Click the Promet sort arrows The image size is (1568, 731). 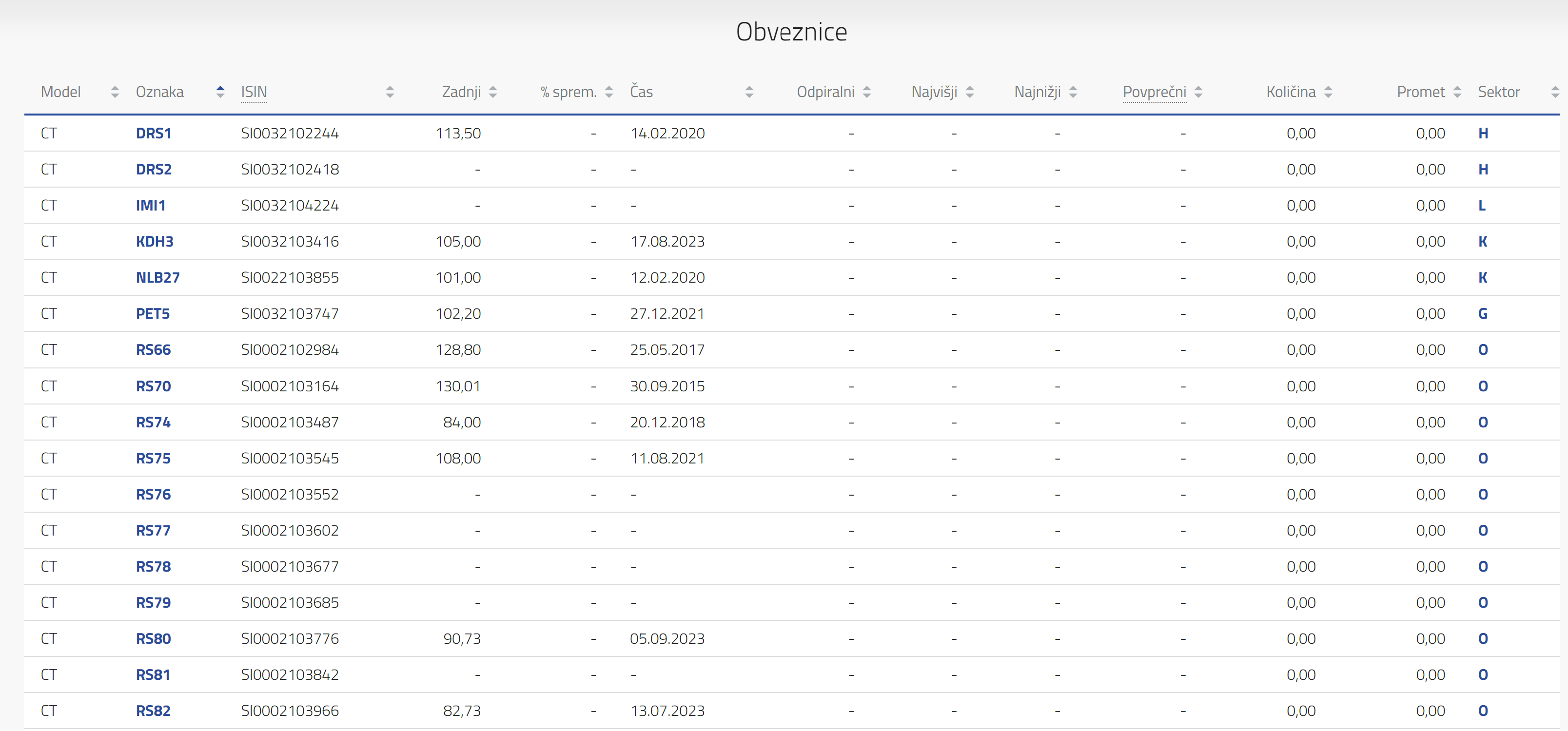pos(1457,92)
